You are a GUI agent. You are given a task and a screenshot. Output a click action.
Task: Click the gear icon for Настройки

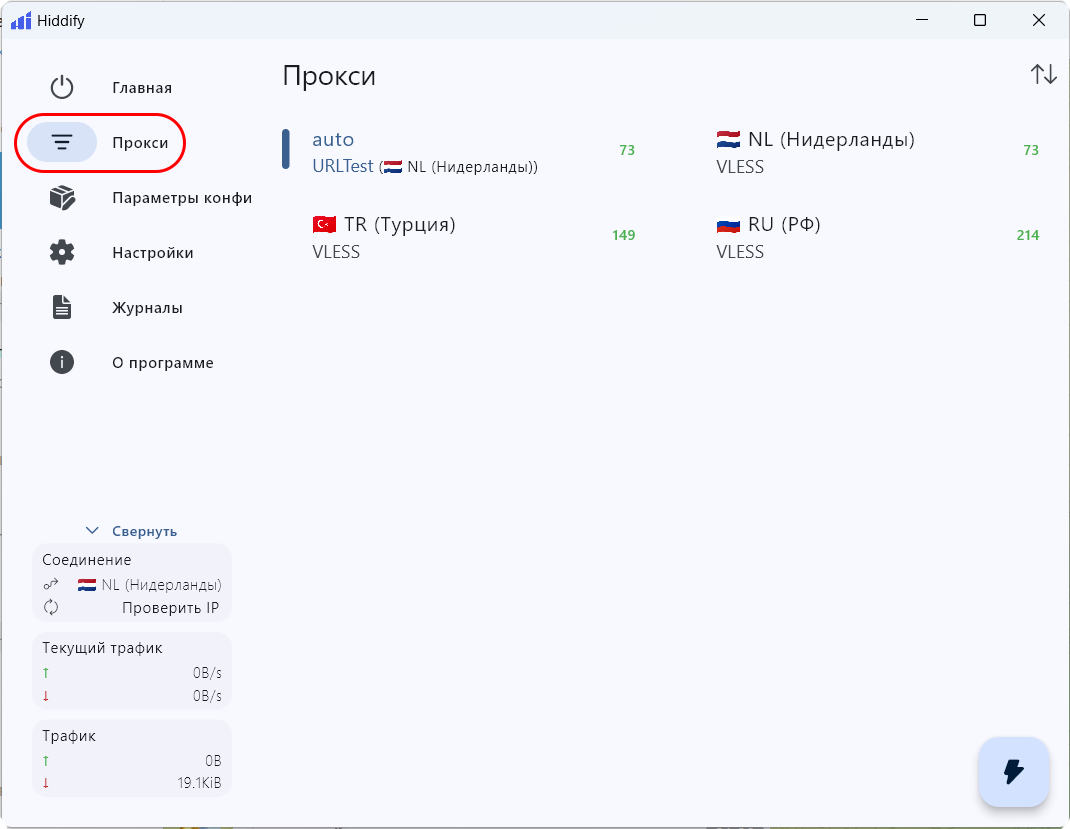pyautogui.click(x=62, y=253)
